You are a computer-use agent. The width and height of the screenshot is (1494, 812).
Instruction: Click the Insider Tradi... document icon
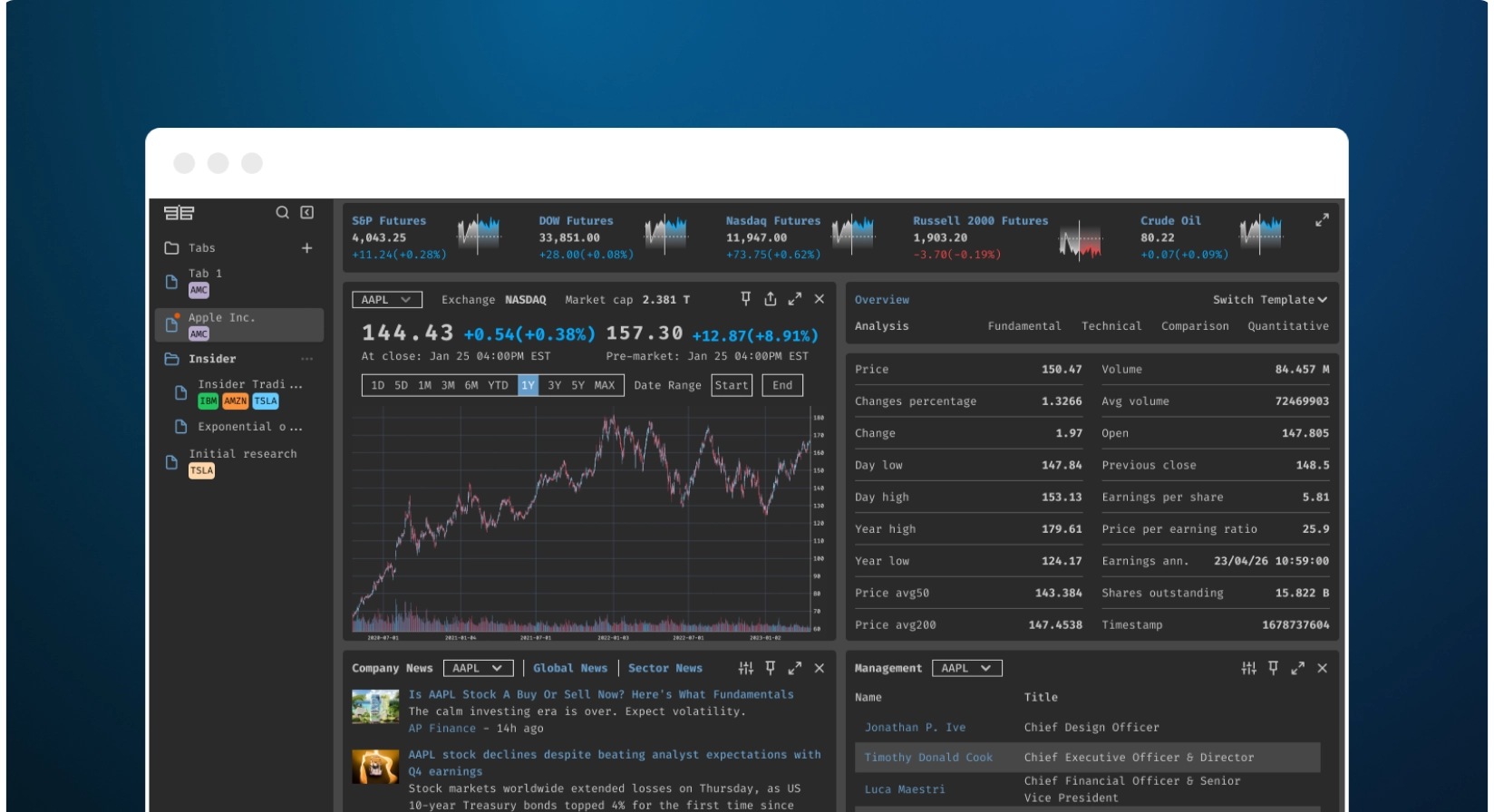(x=180, y=392)
